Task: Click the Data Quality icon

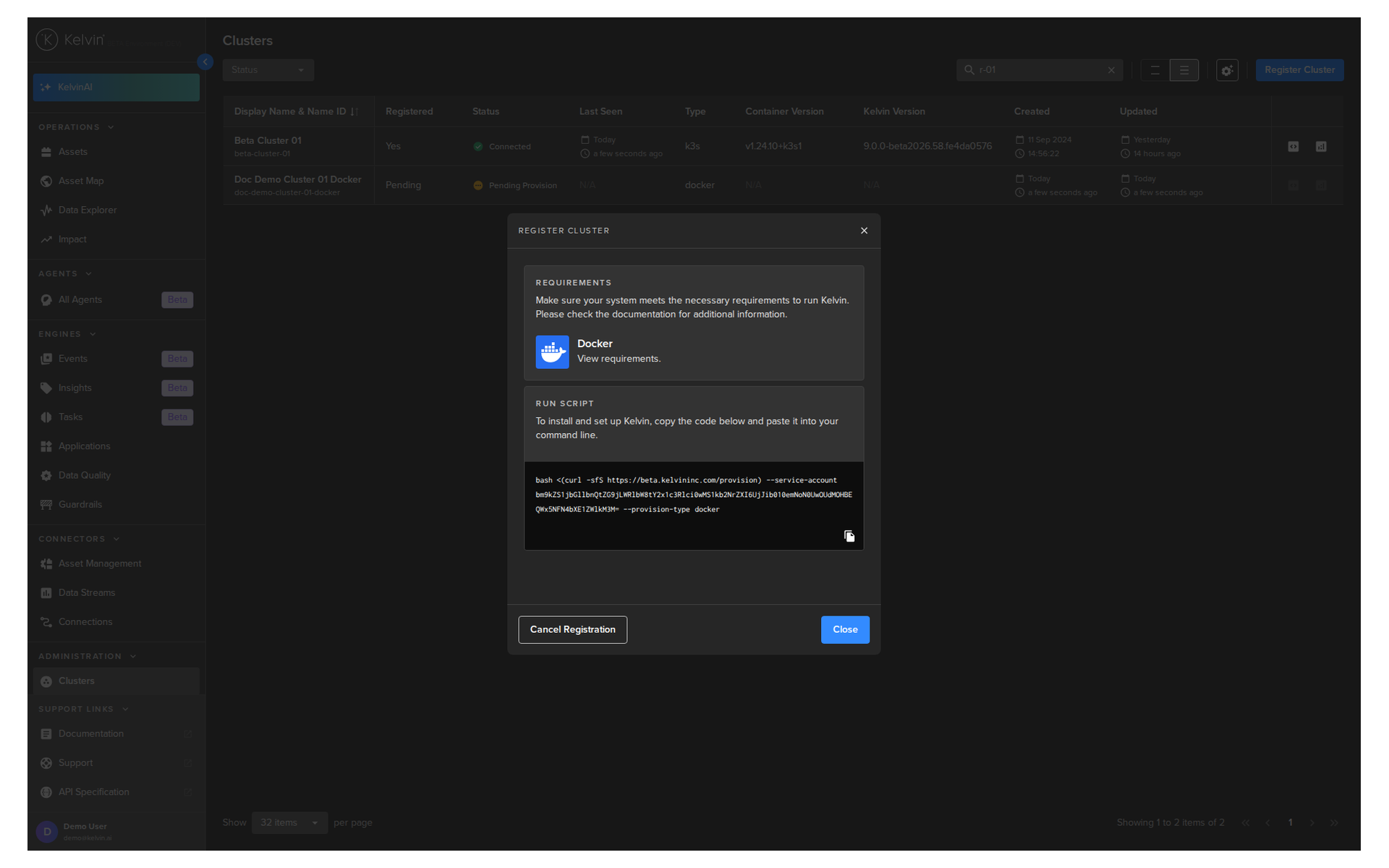Action: (x=46, y=476)
